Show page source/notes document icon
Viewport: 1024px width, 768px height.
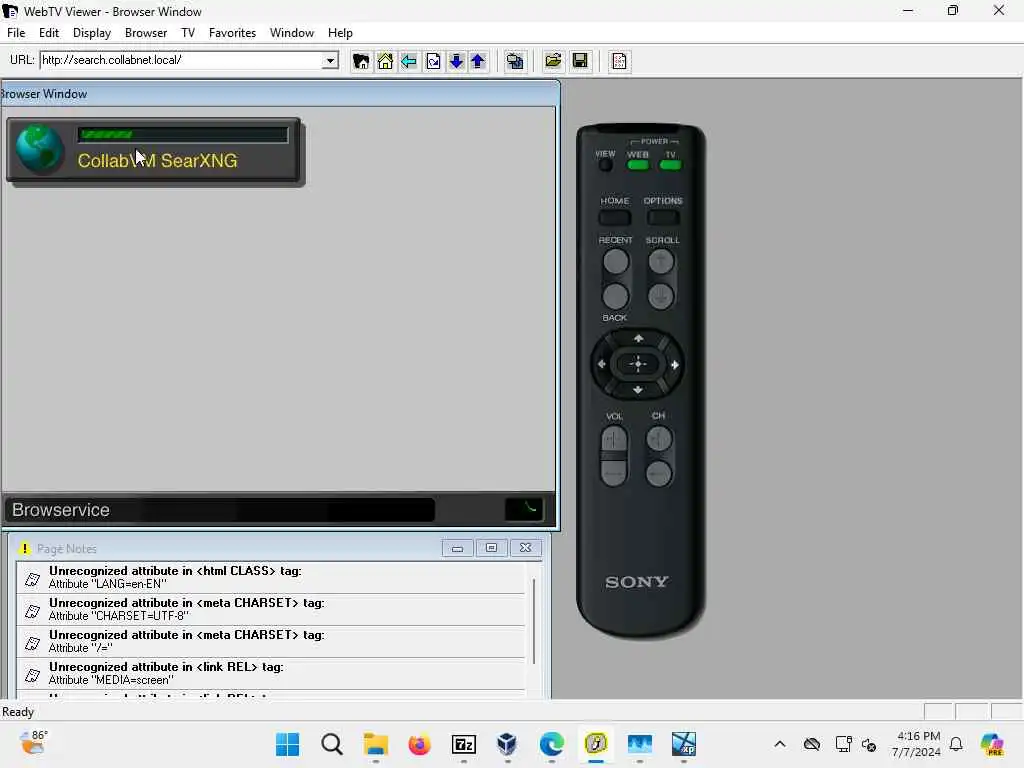click(618, 61)
